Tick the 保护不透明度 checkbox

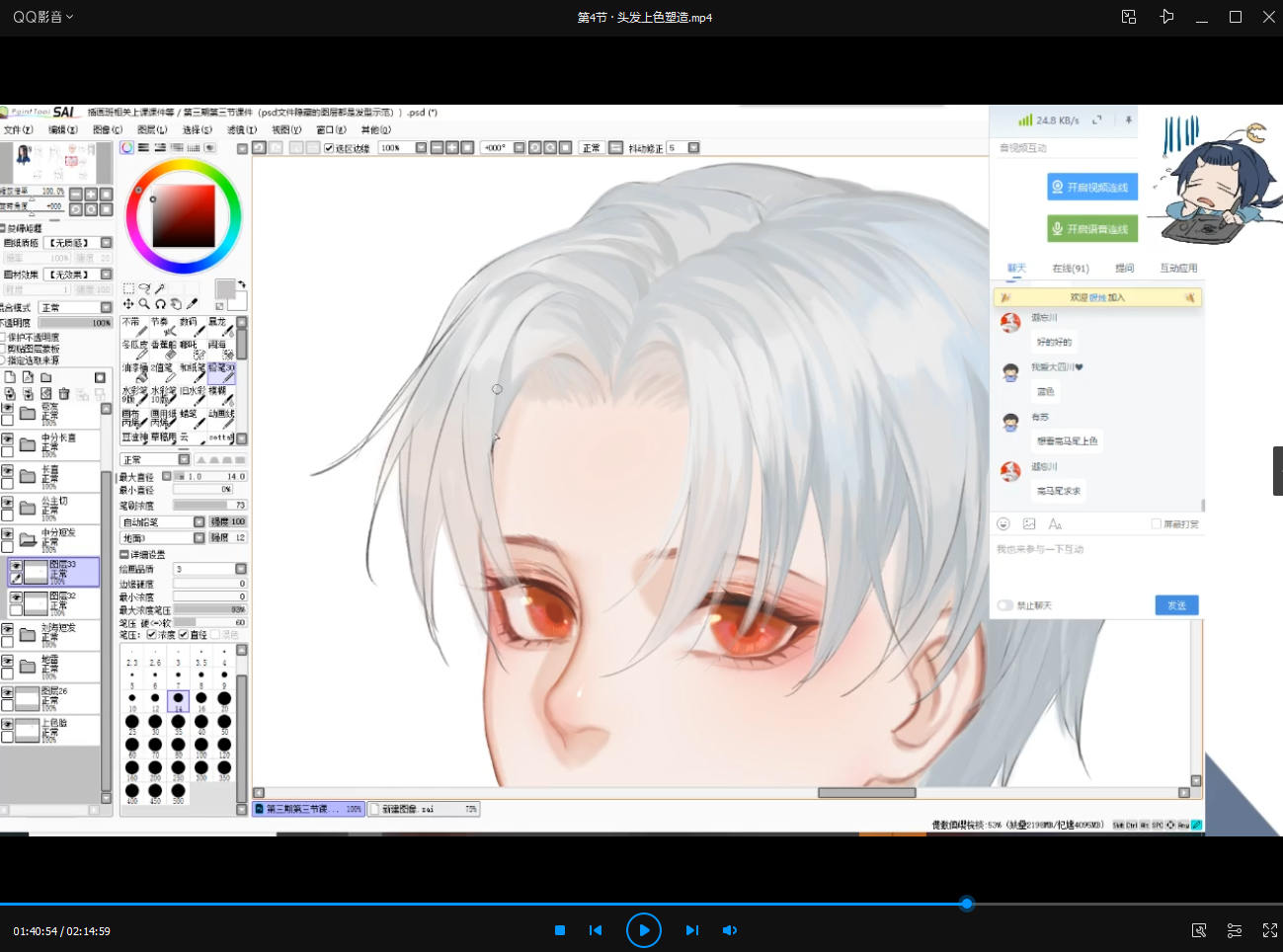(4, 338)
